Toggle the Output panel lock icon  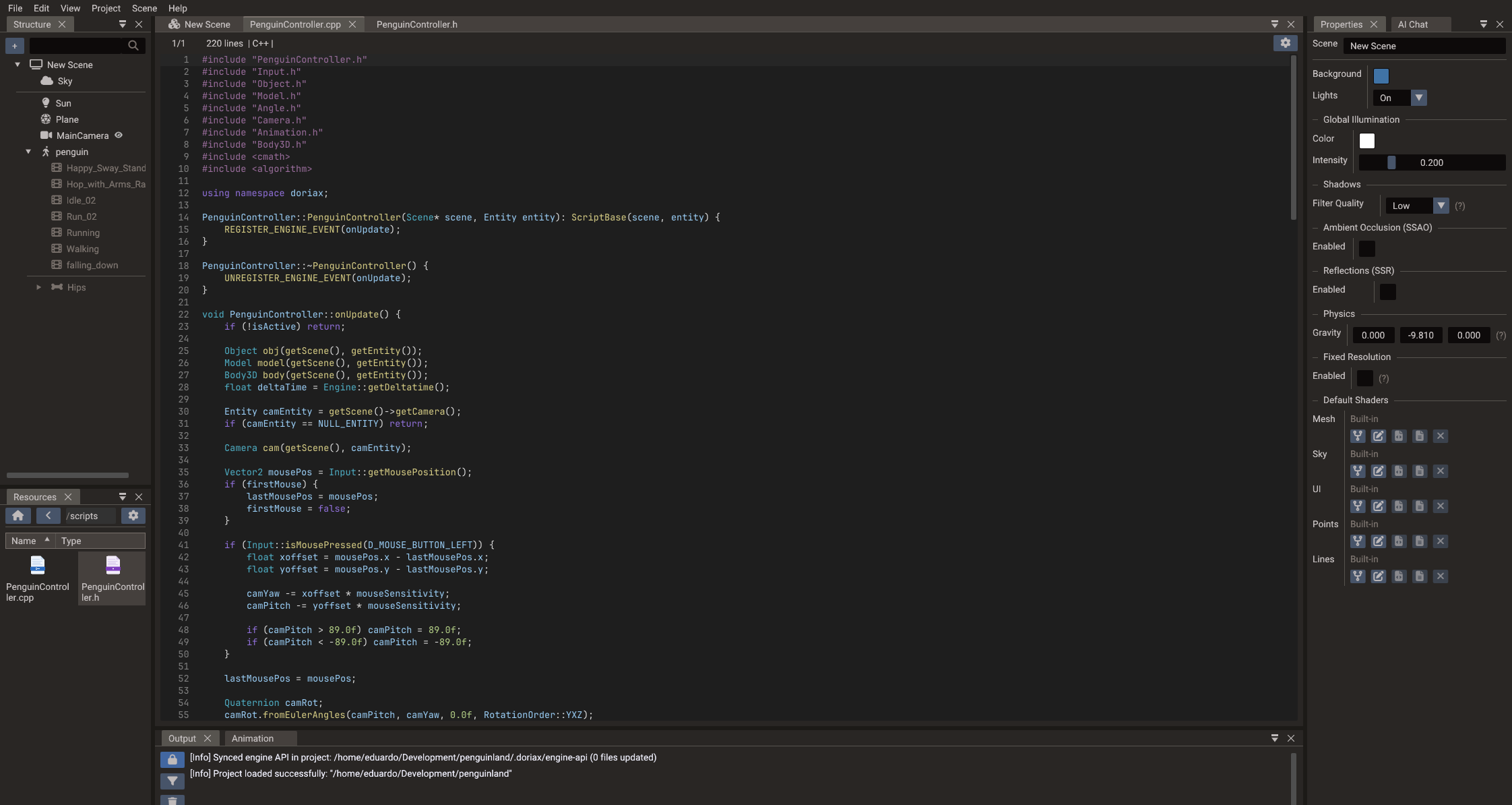pos(172,760)
